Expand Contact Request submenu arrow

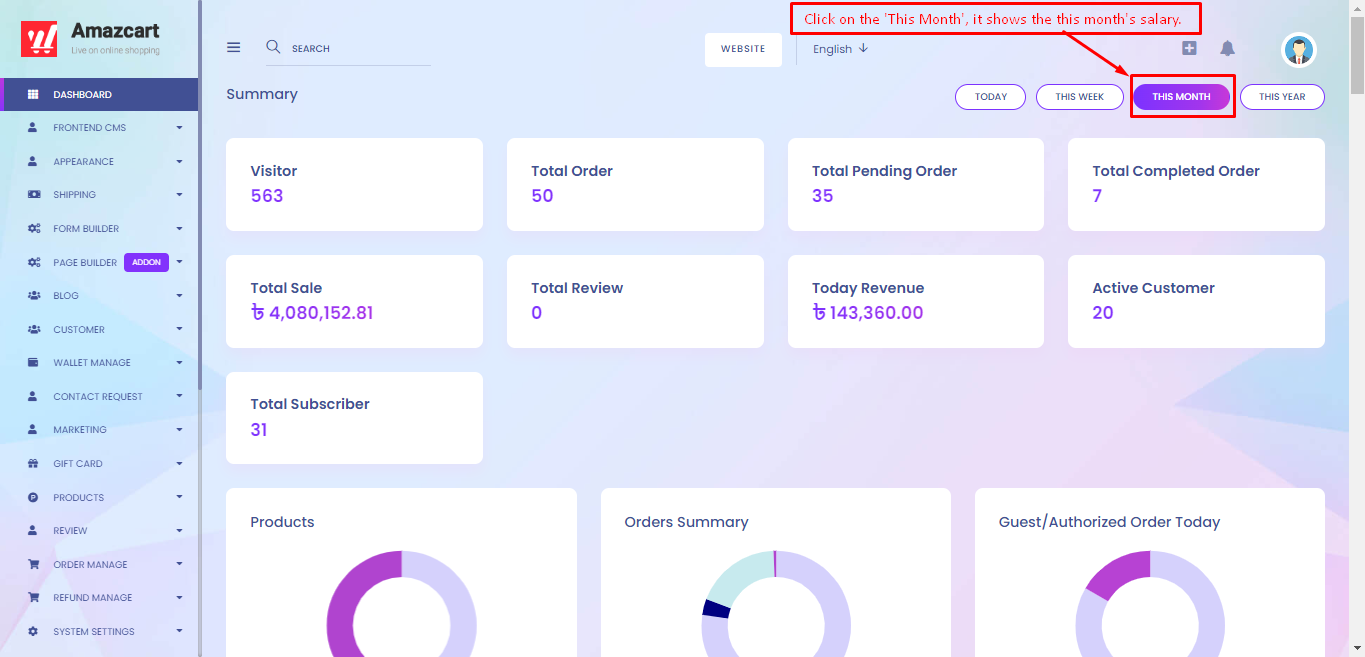coord(179,396)
